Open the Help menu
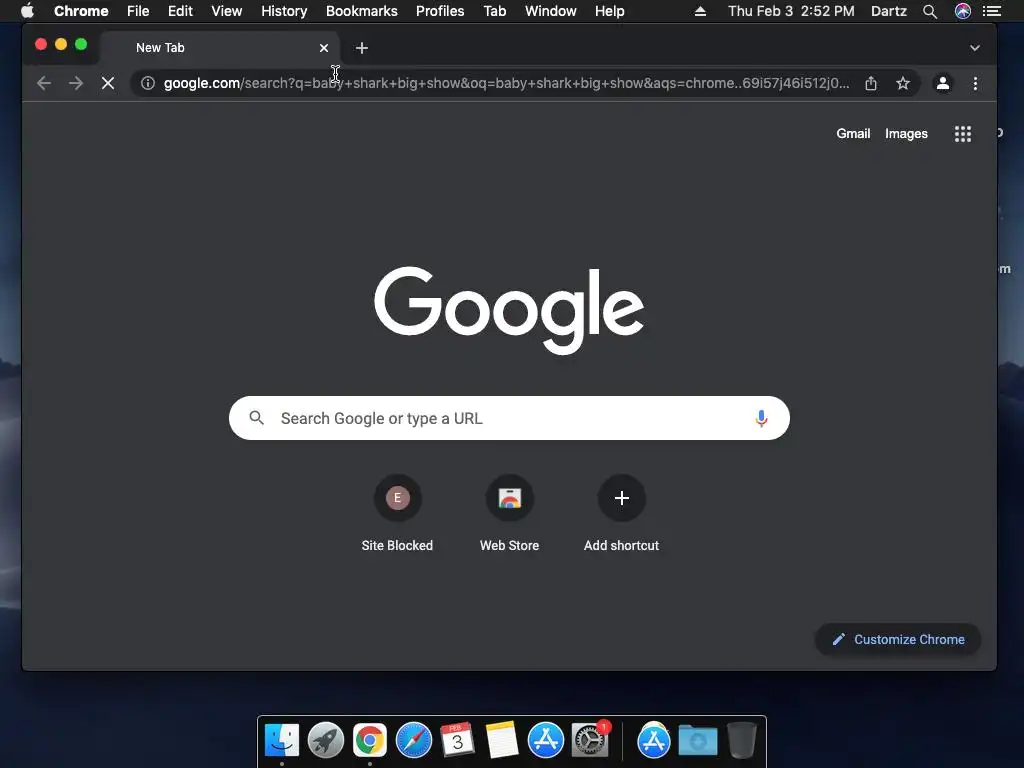Screen dimensions: 1024x768 pyautogui.click(x=609, y=11)
